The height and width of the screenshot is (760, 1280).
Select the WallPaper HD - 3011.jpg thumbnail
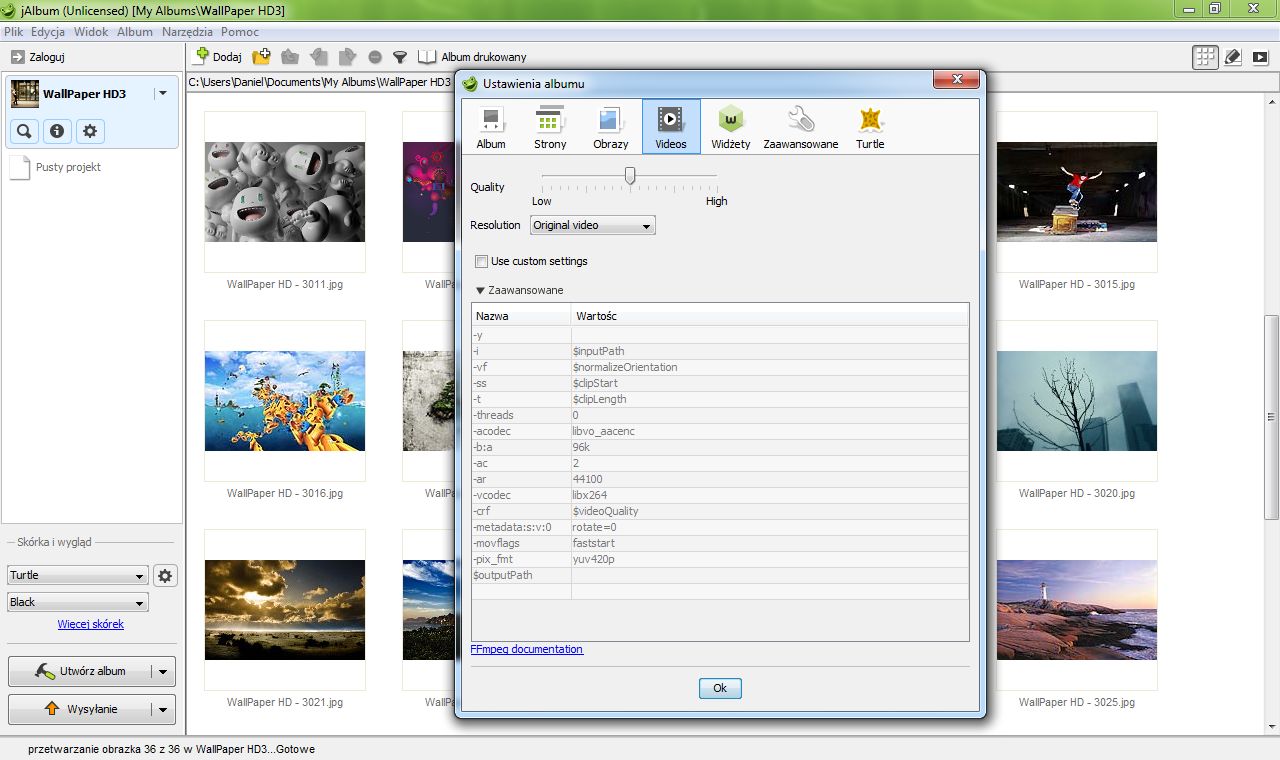click(x=285, y=192)
